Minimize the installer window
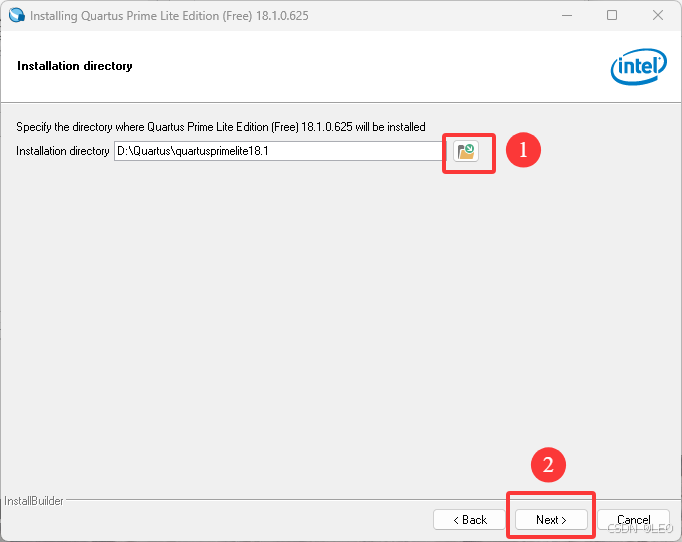Image resolution: width=682 pixels, height=542 pixels. coord(567,15)
